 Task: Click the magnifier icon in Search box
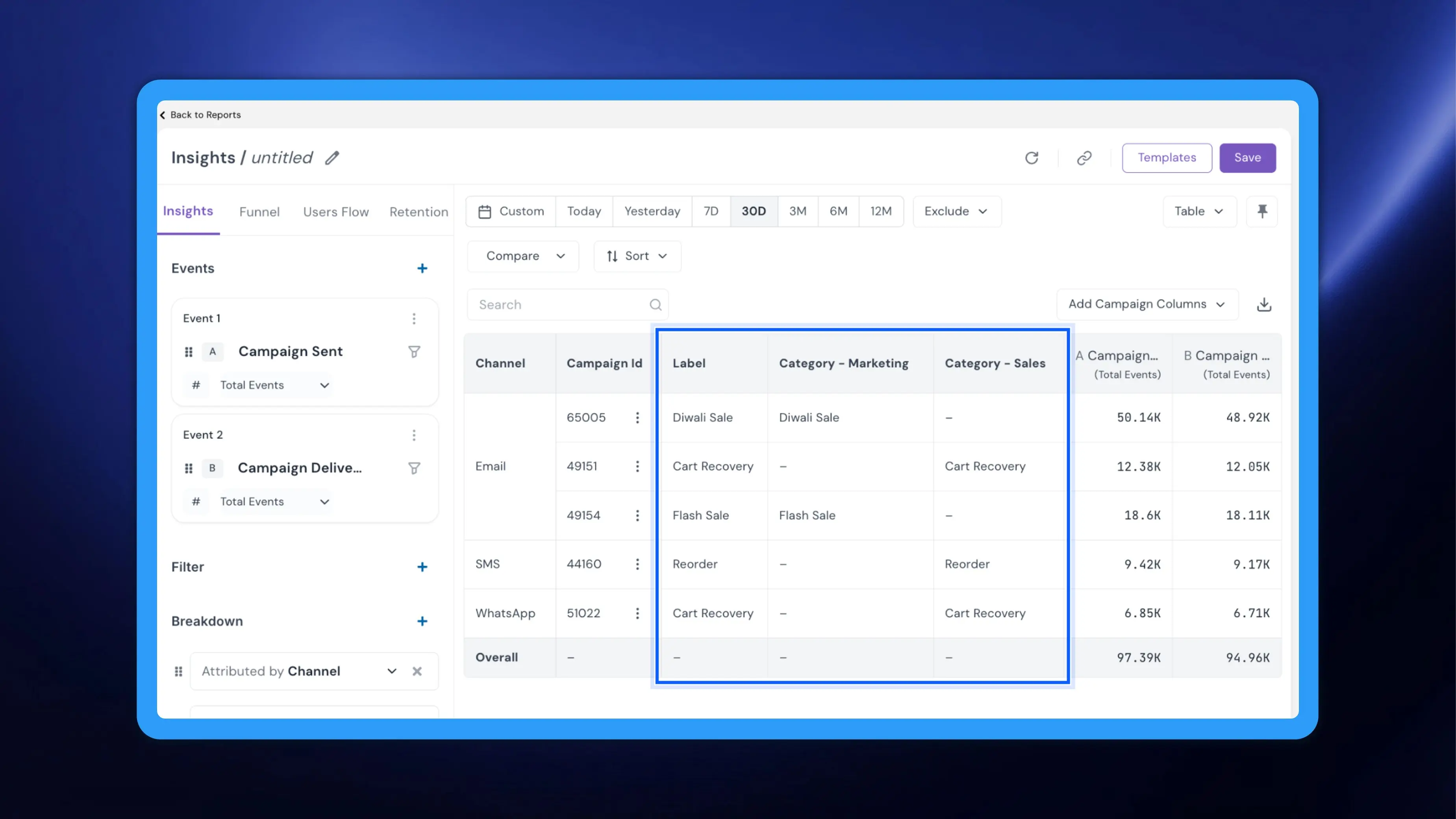click(x=656, y=305)
